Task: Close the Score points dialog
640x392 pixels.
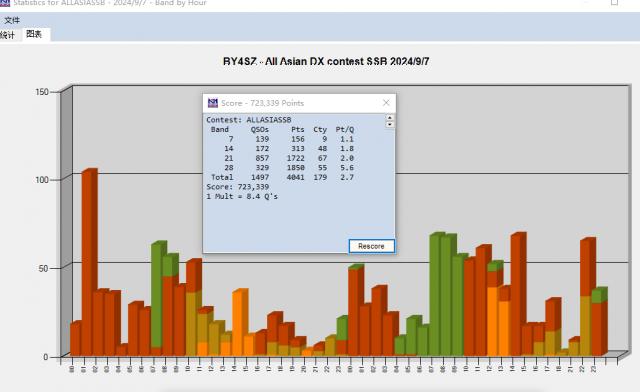Action: point(386,103)
